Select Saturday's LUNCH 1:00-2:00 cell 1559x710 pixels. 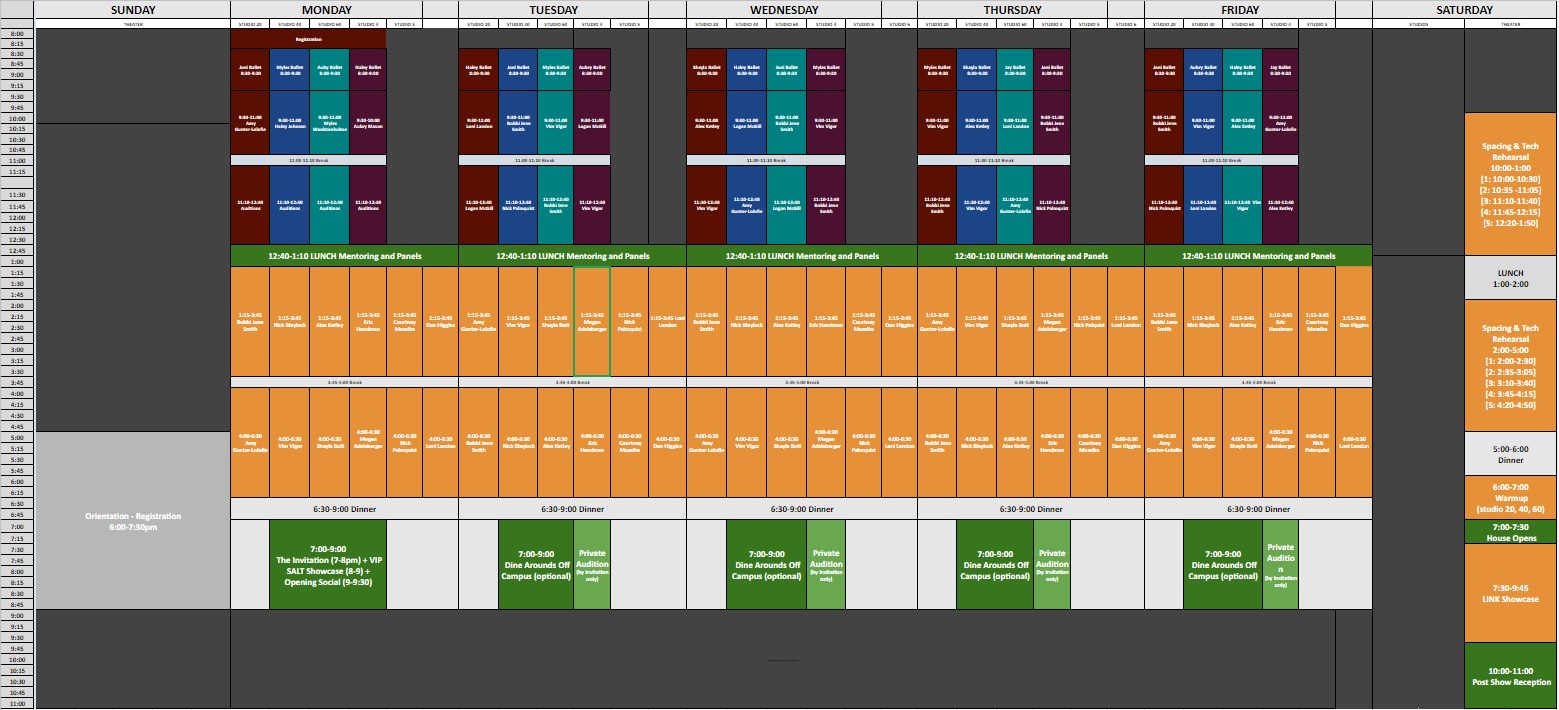click(1510, 278)
